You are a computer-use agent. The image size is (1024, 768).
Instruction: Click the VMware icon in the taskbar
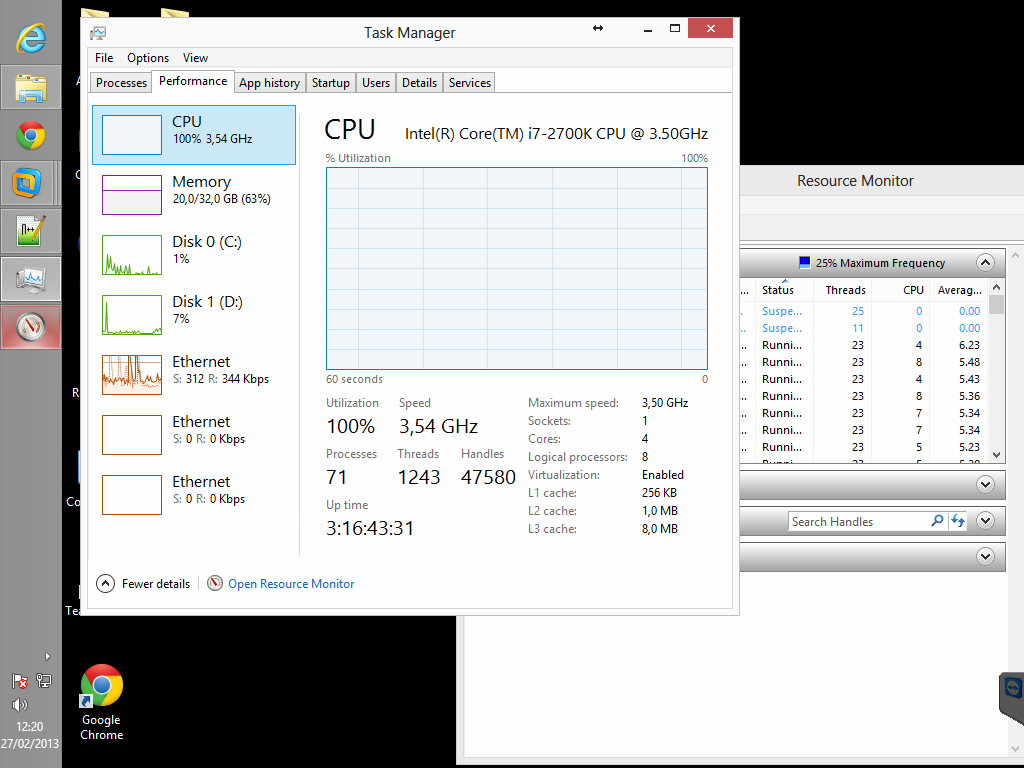(x=31, y=183)
